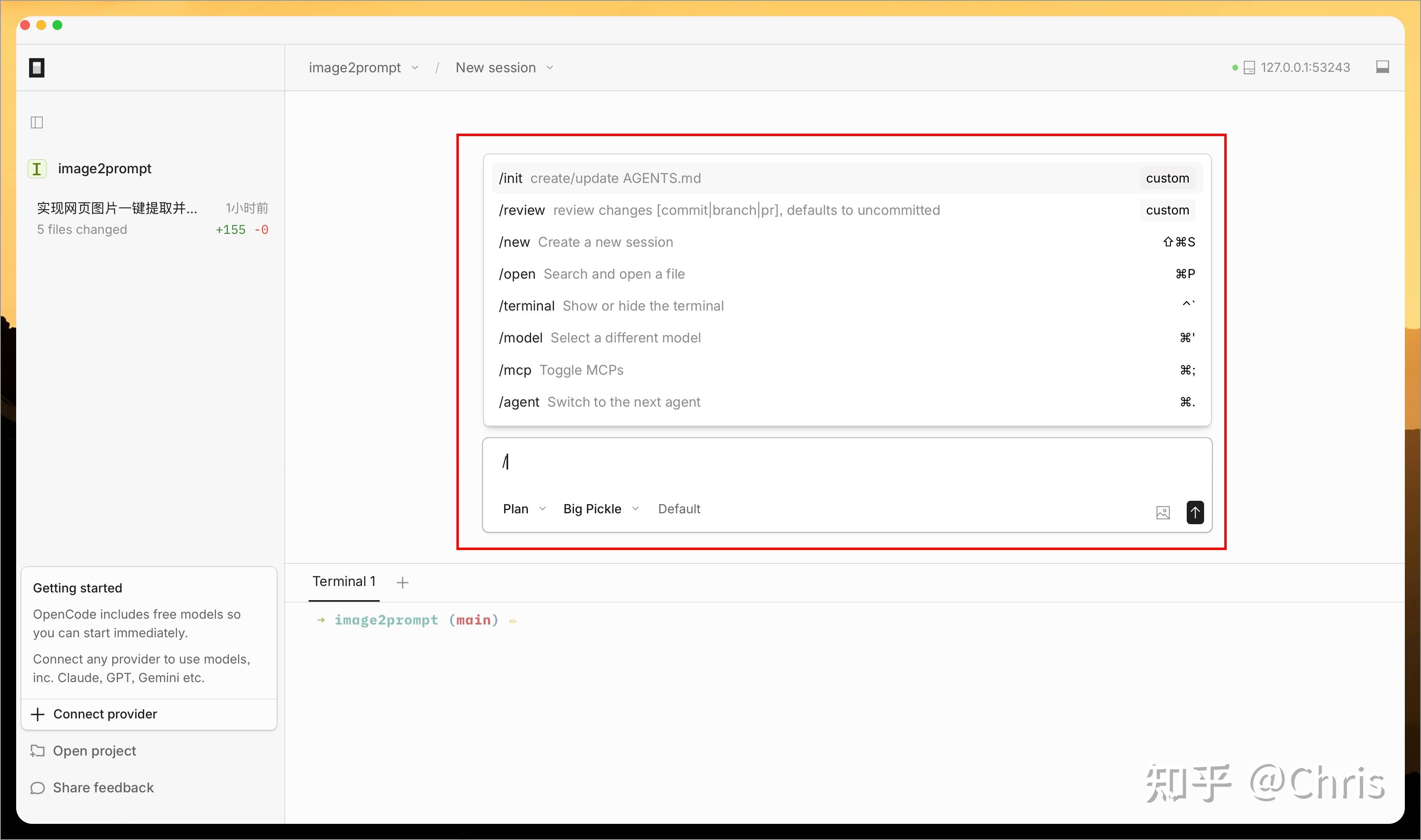Open the session titled 实现网页图片一键提取并...
Screen dimensions: 1421x840
[x=117, y=208]
